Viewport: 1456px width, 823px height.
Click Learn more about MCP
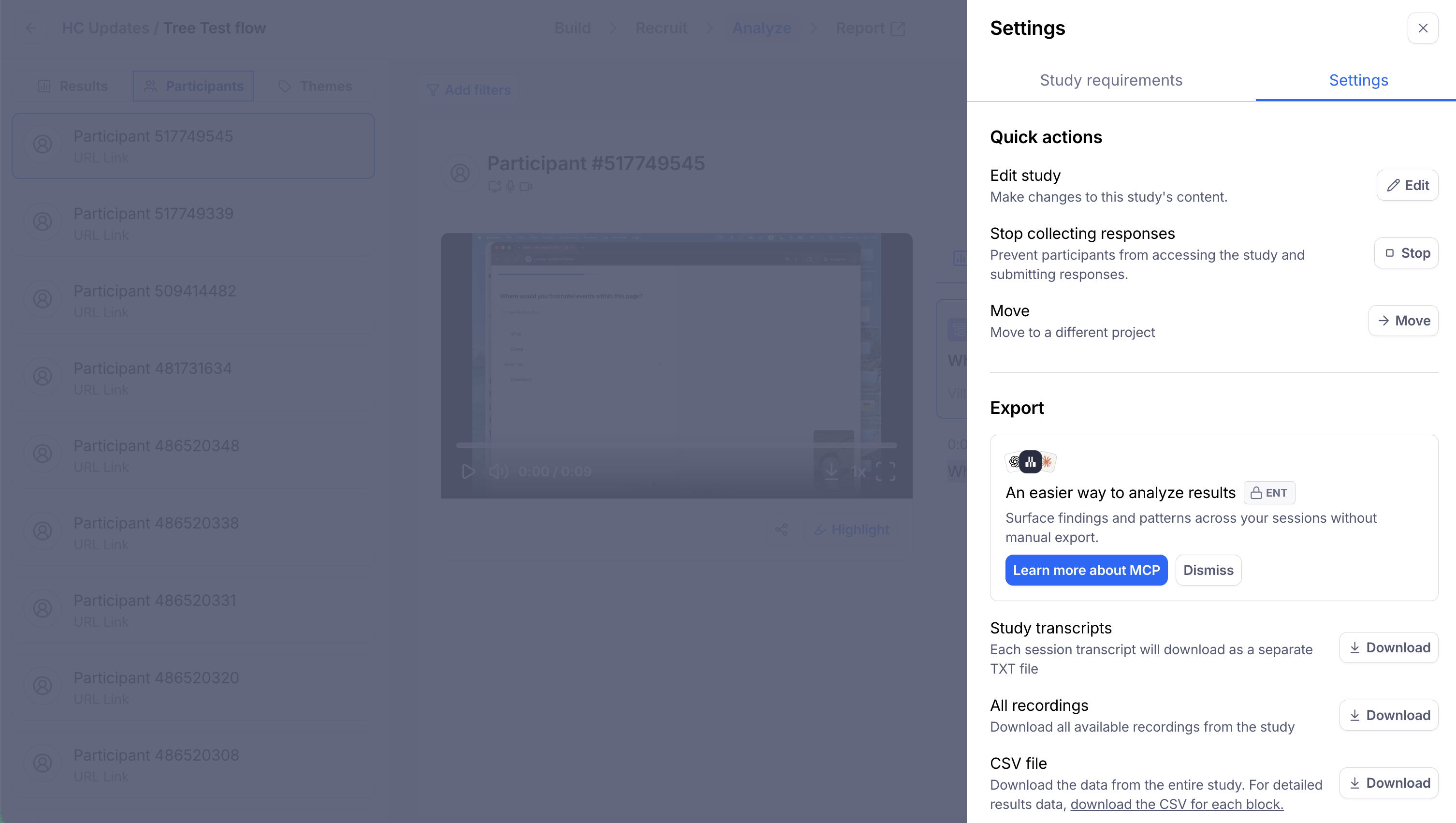[x=1086, y=570]
